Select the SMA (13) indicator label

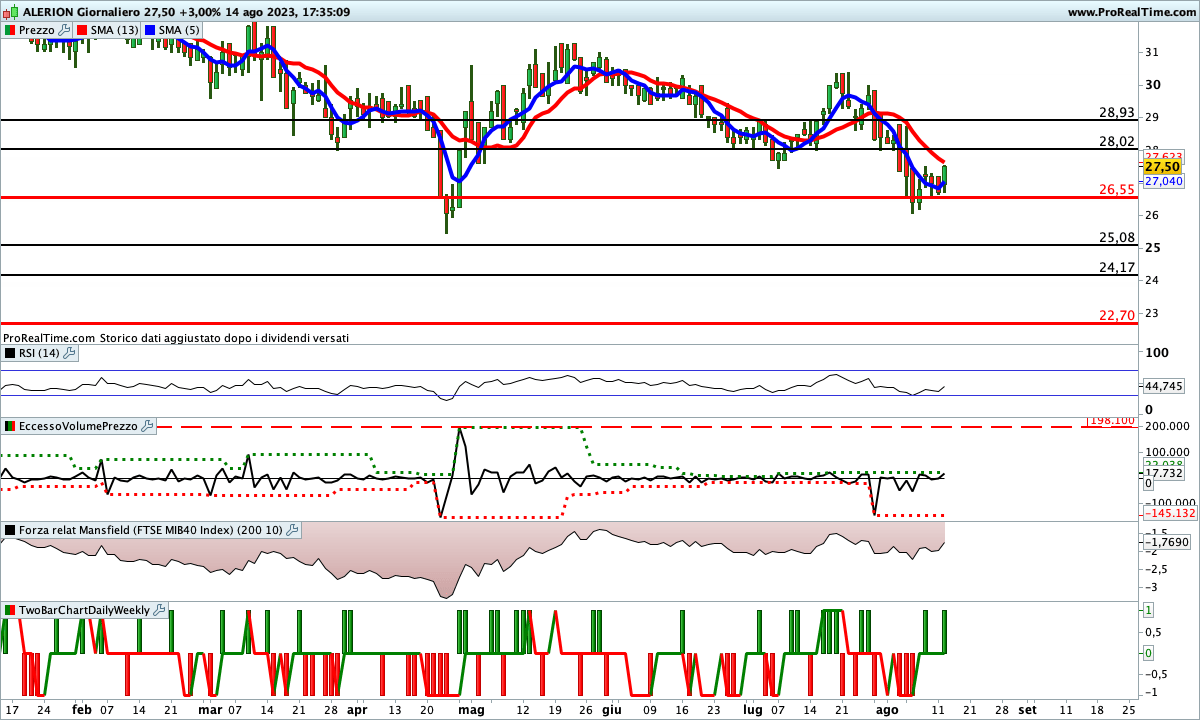(x=114, y=30)
